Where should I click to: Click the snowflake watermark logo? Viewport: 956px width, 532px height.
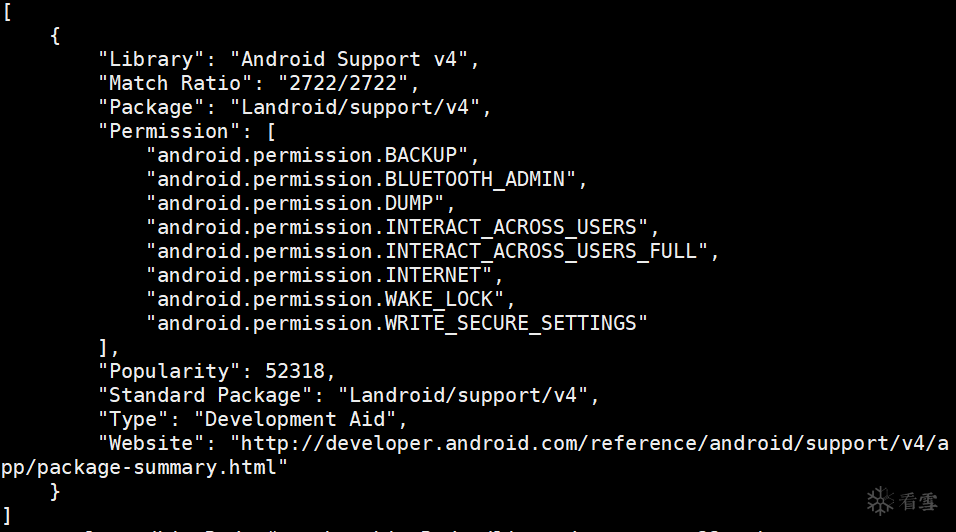(880, 501)
